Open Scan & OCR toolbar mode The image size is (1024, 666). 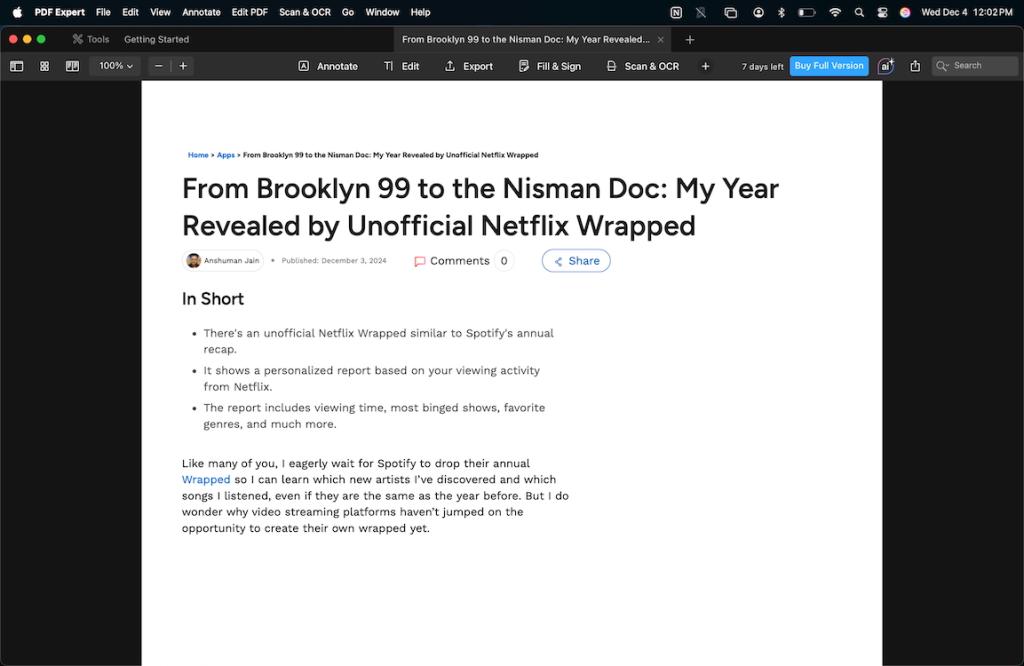pos(643,66)
